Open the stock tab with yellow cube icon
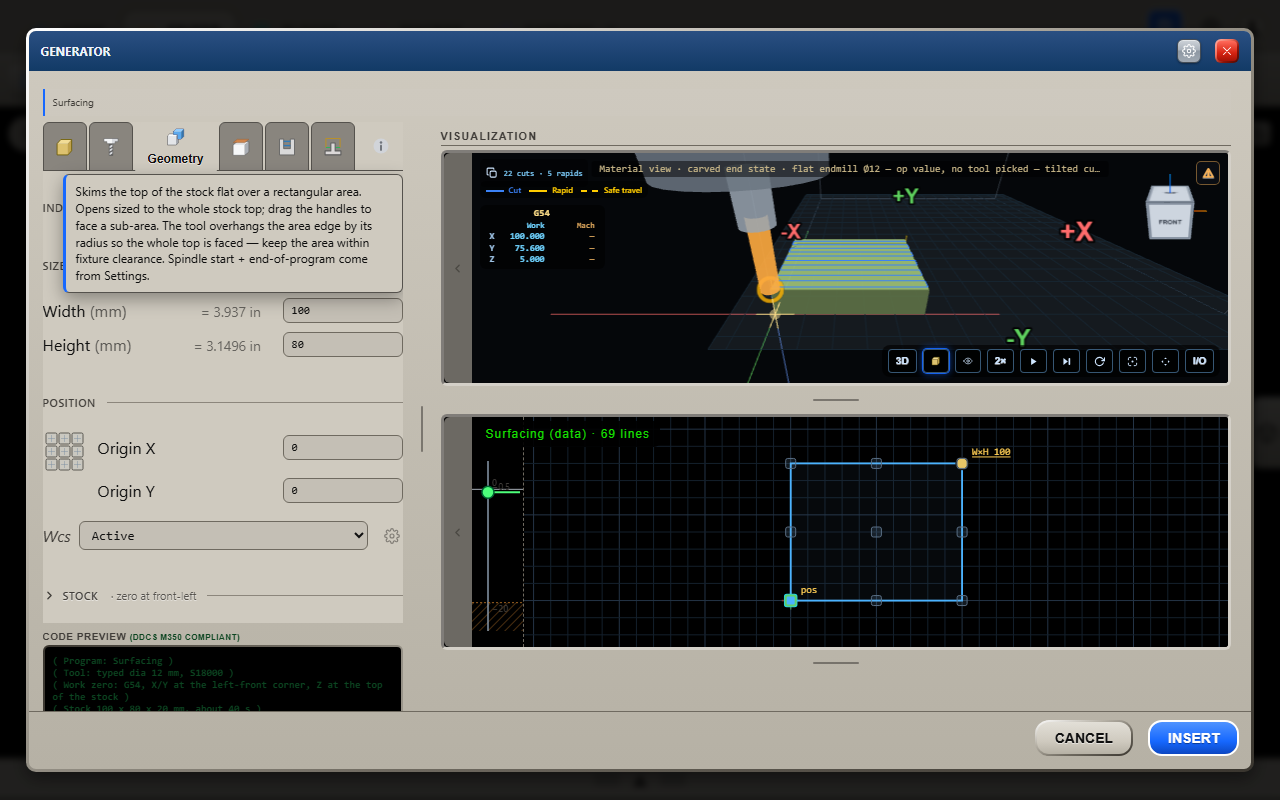Viewport: 1280px width, 800px height. pos(65,147)
